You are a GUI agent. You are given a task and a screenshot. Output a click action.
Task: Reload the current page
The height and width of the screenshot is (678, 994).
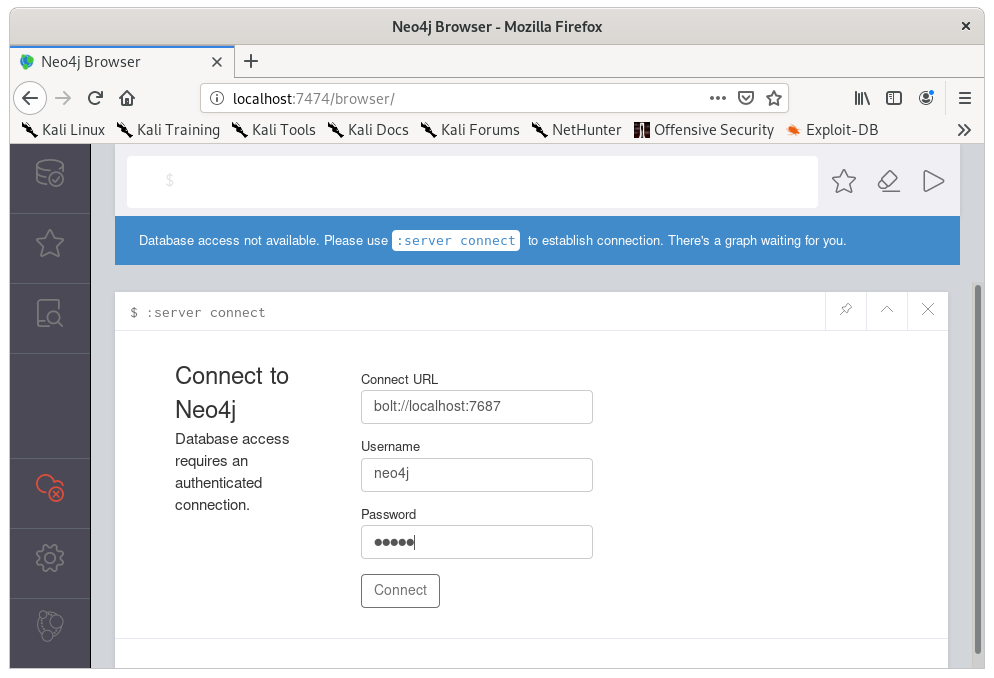[x=95, y=98]
